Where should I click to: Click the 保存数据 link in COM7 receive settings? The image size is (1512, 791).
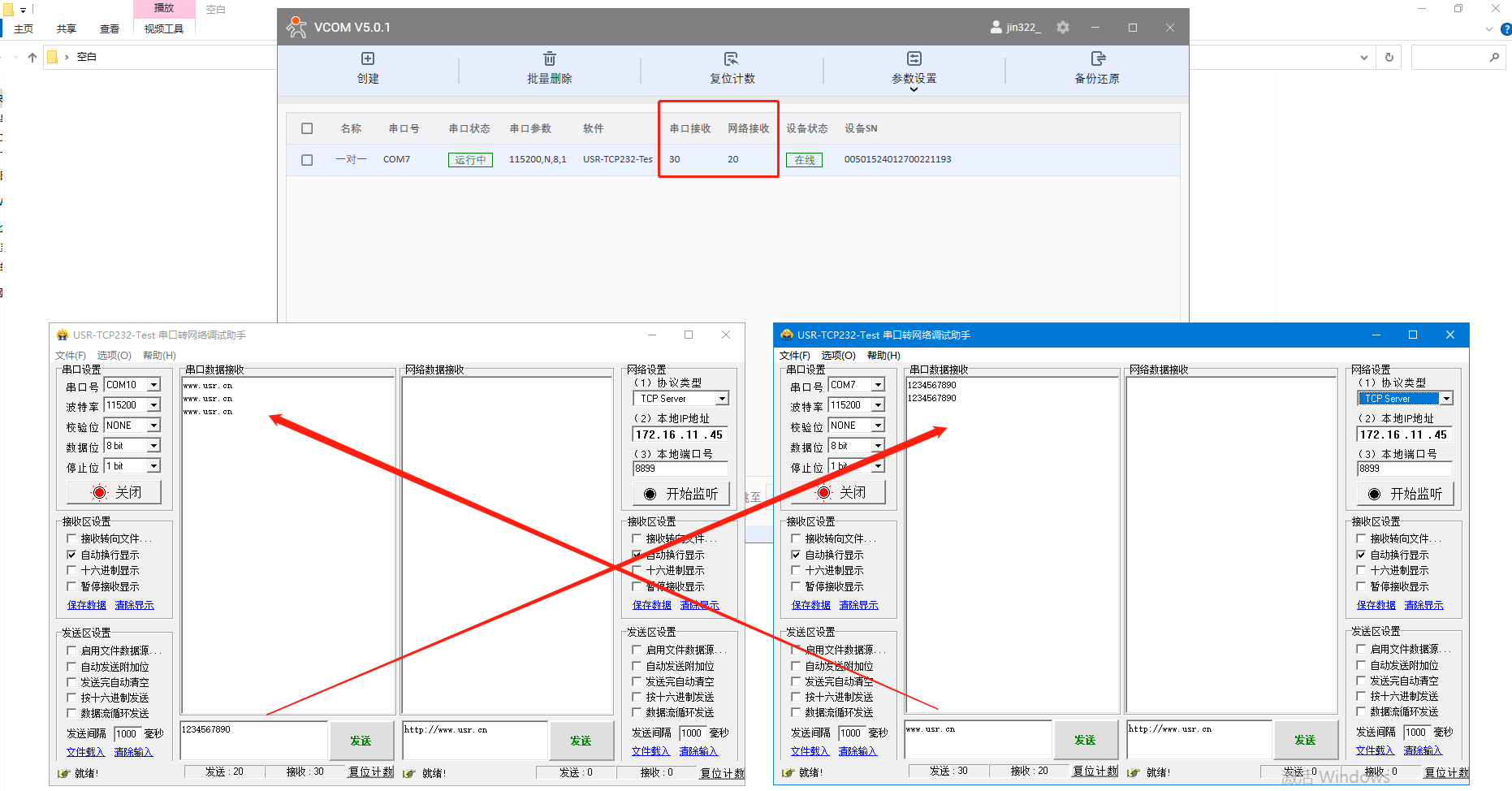(x=810, y=605)
